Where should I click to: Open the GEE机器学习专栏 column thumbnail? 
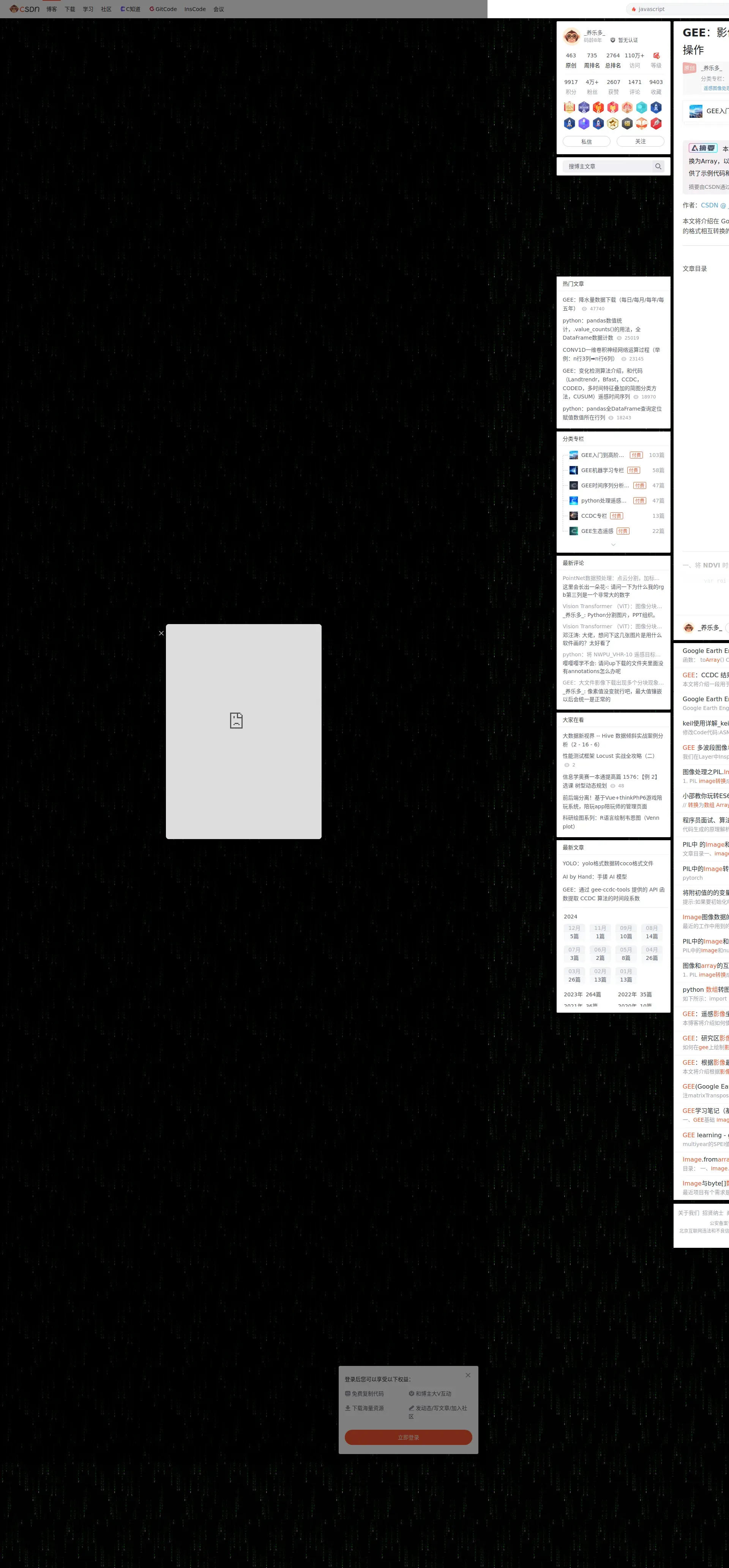(573, 470)
